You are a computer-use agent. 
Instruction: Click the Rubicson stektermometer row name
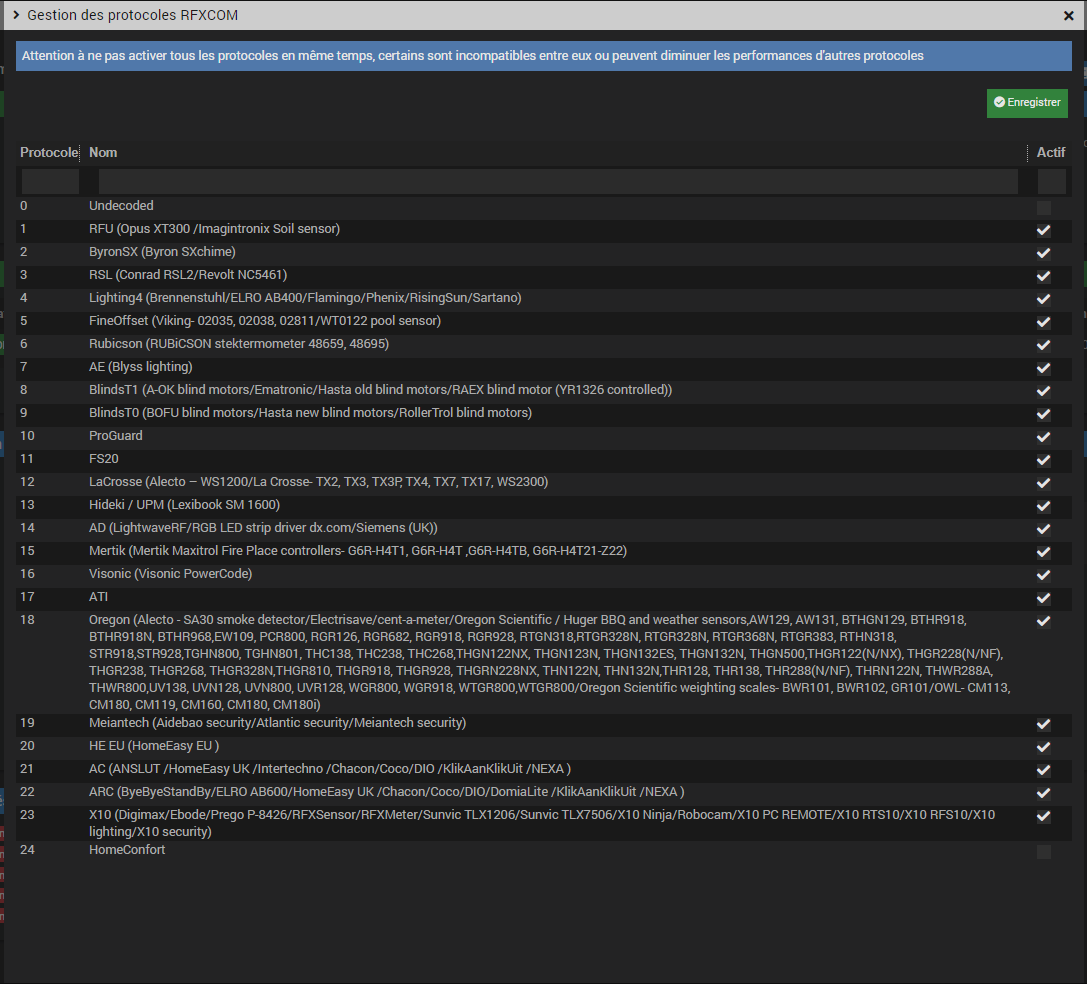(238, 343)
